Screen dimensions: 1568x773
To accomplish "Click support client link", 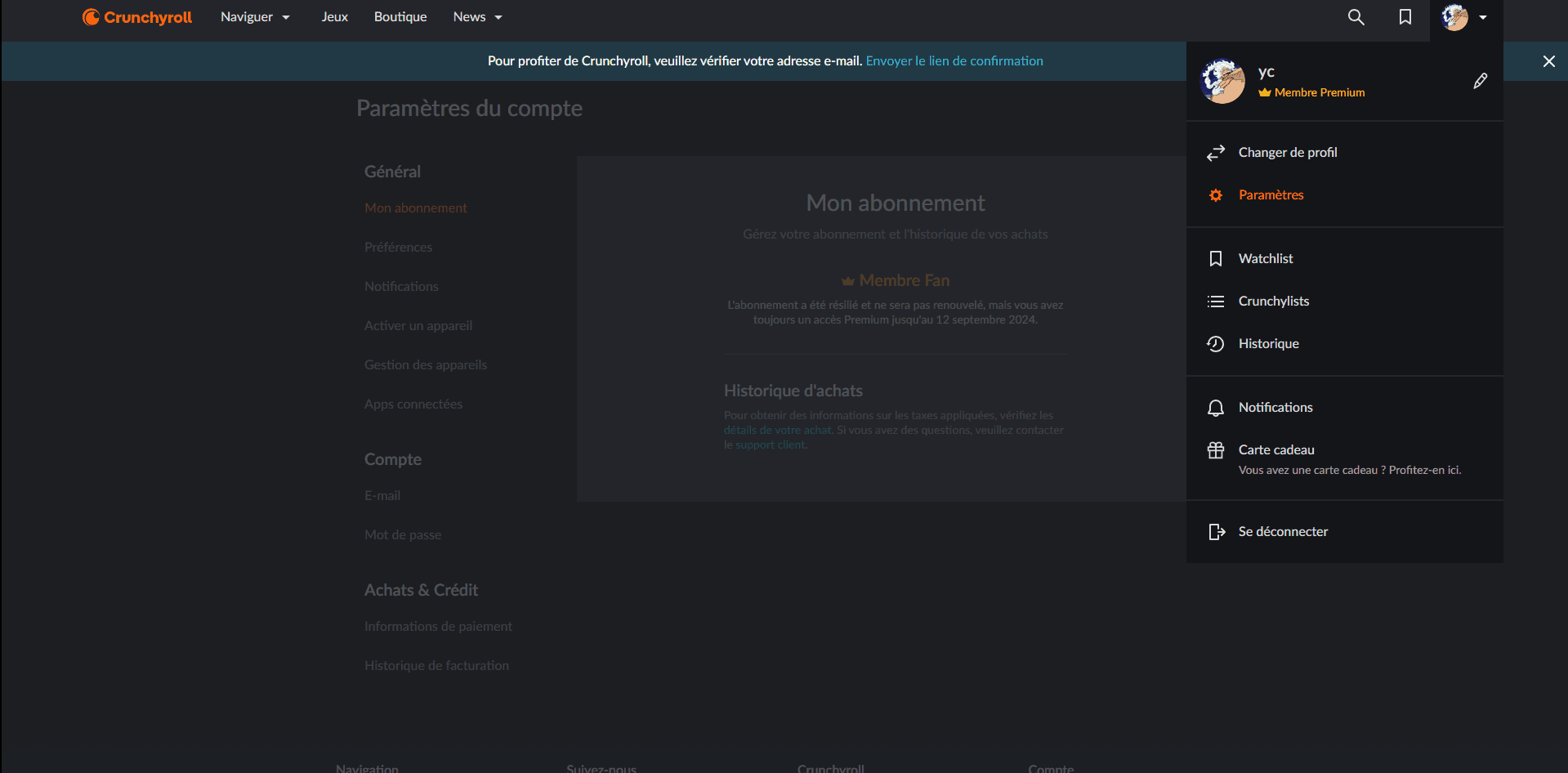I will point(770,445).
